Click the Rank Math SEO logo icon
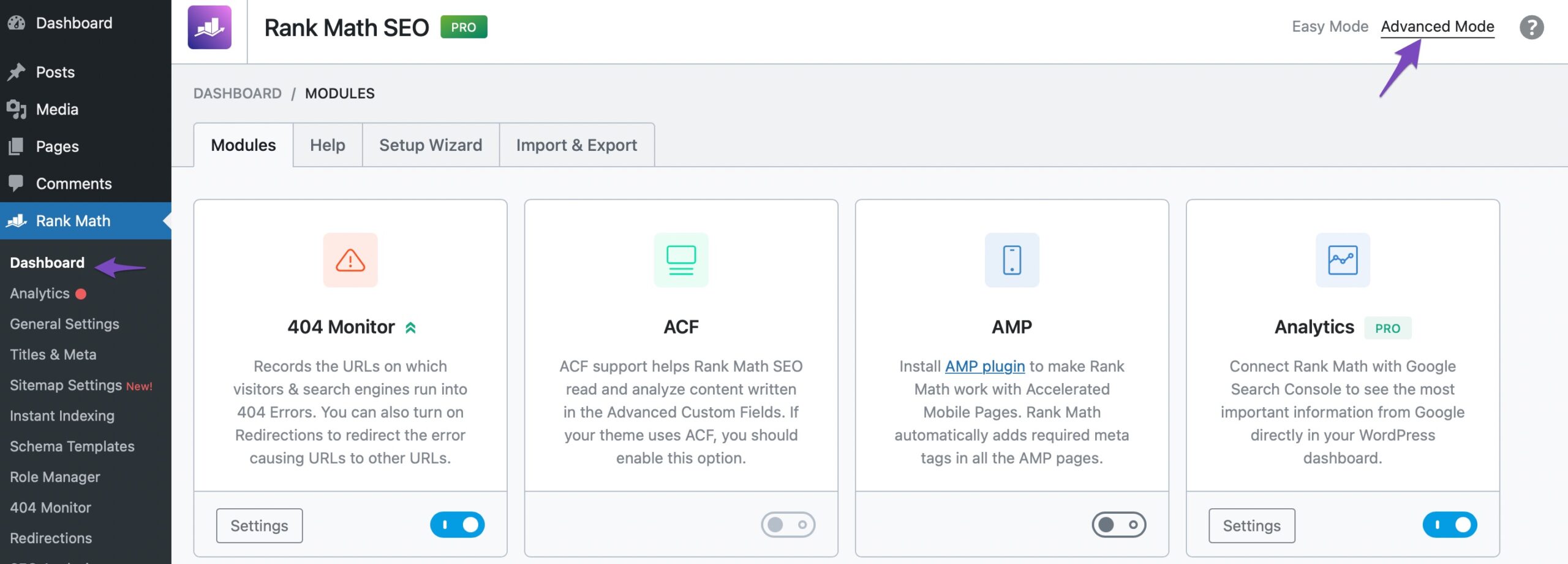Screen dimensions: 1568x564 [209, 28]
